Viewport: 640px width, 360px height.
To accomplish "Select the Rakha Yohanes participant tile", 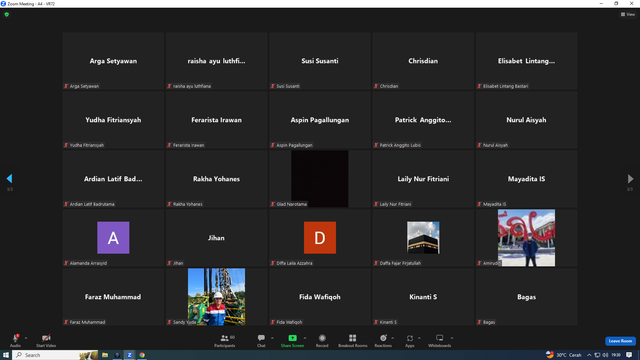I will 216,179.
